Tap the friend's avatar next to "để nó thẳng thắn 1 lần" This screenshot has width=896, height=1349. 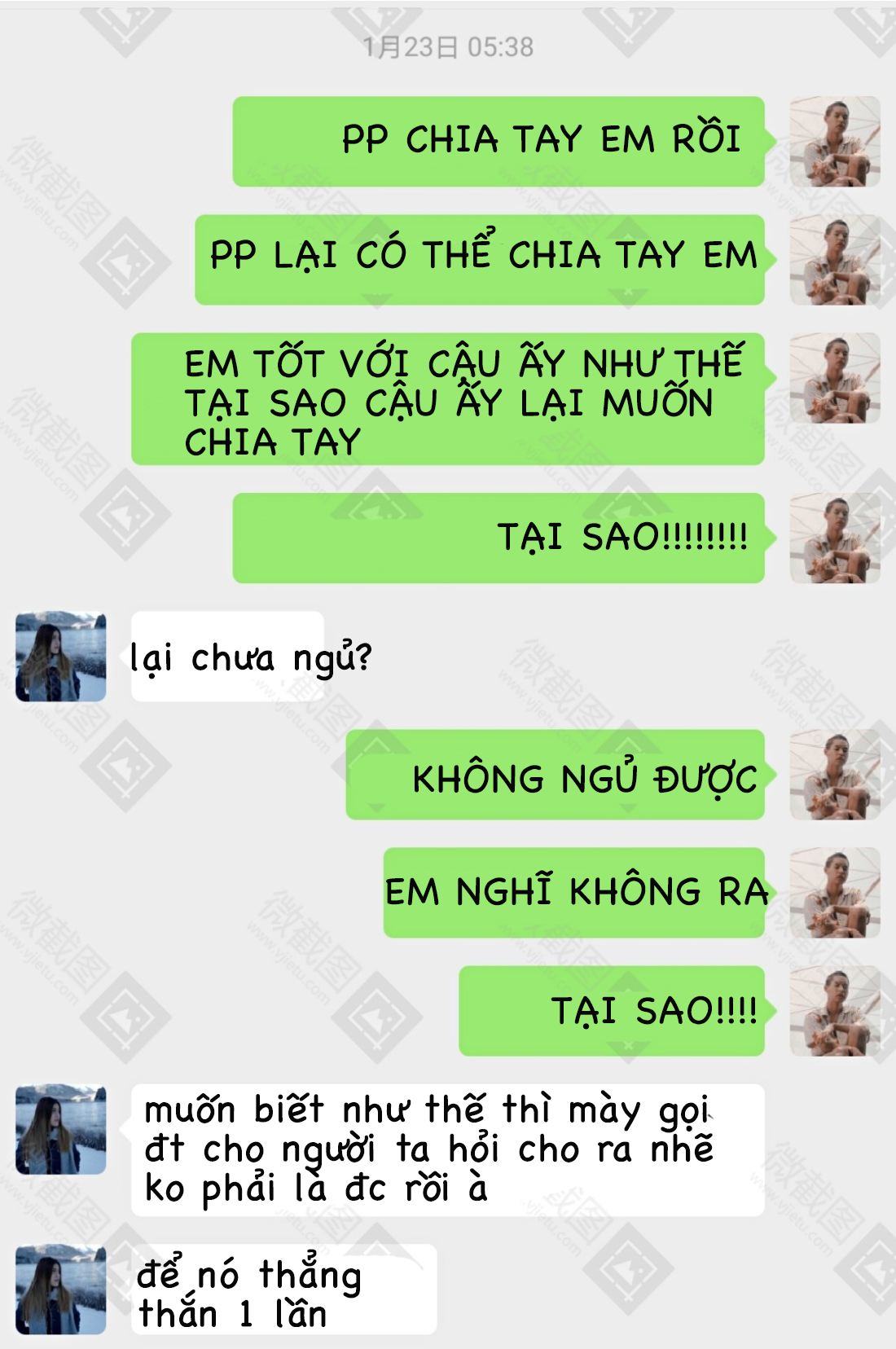click(61, 1289)
